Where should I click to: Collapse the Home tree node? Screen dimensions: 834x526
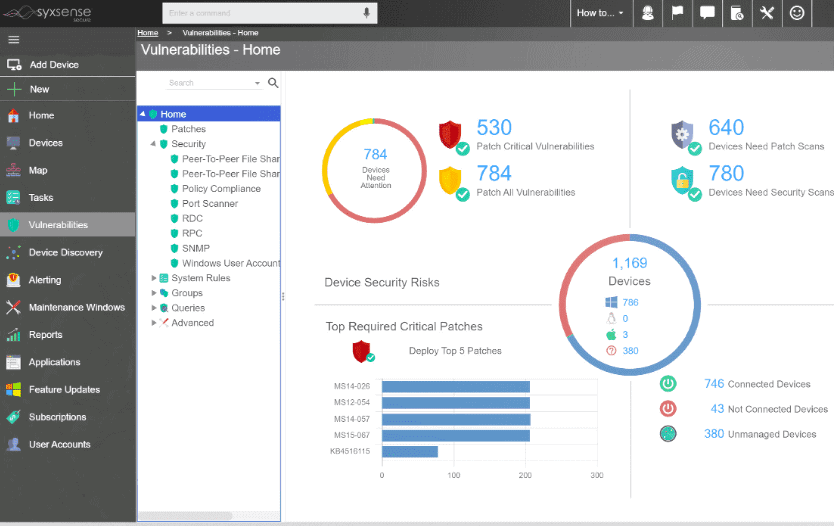click(x=143, y=114)
